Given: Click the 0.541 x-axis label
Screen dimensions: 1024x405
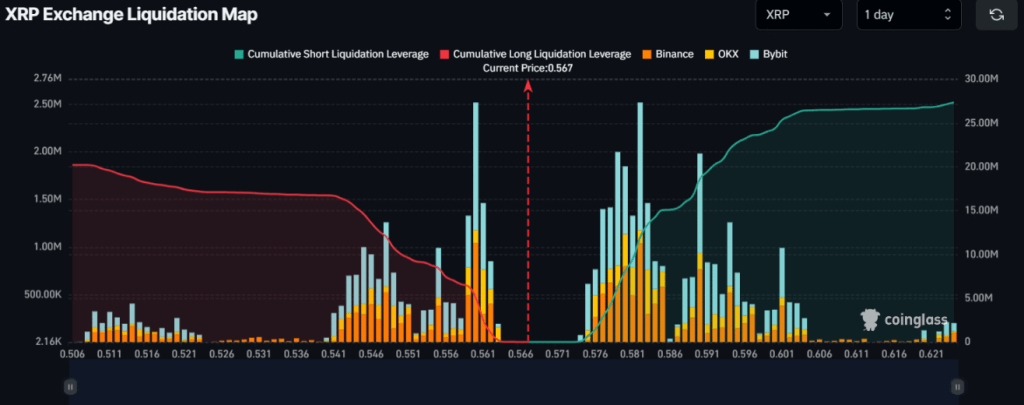Looking at the screenshot, I should point(333,354).
